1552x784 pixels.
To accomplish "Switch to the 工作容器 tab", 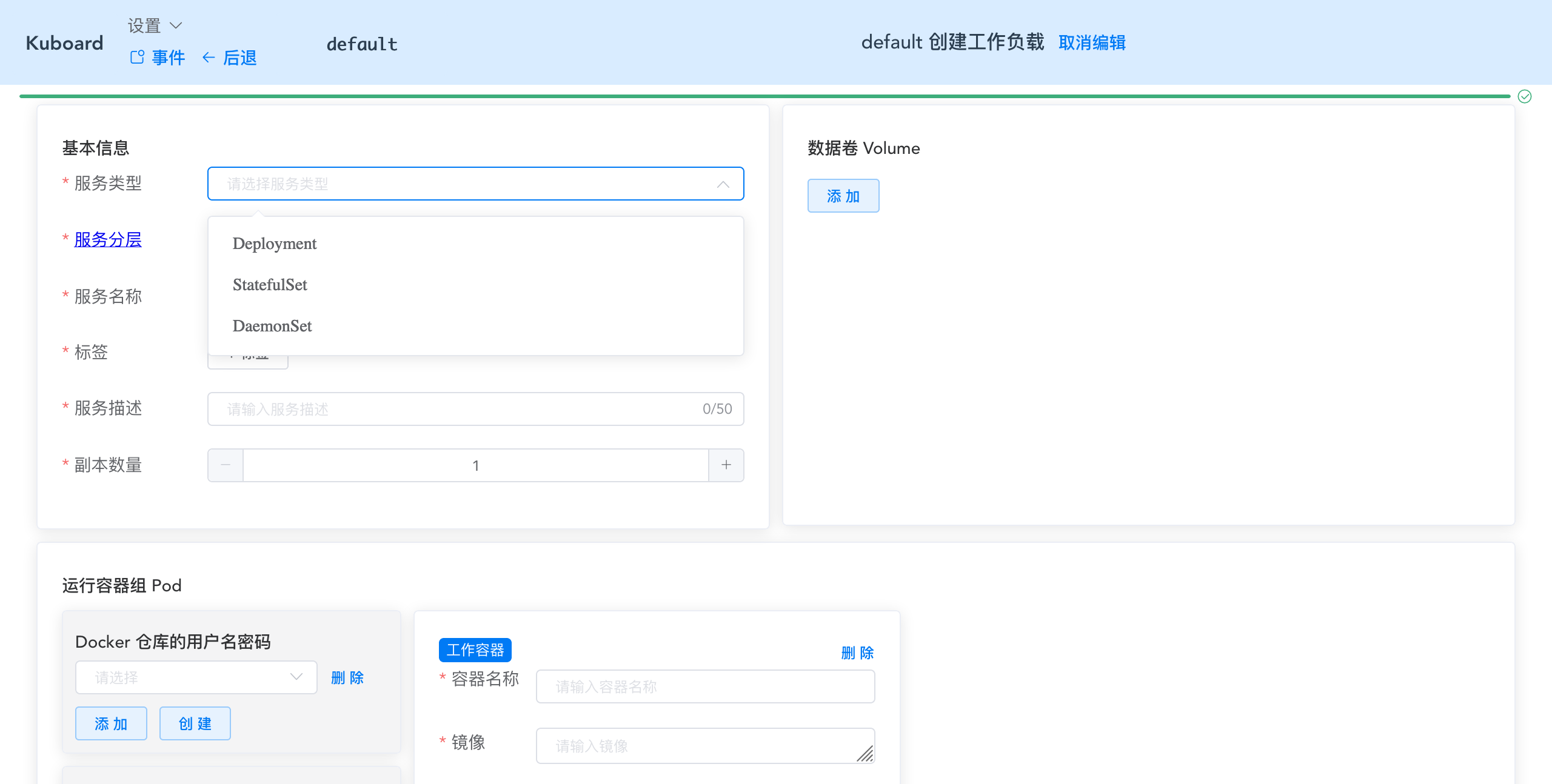I will tap(475, 649).
